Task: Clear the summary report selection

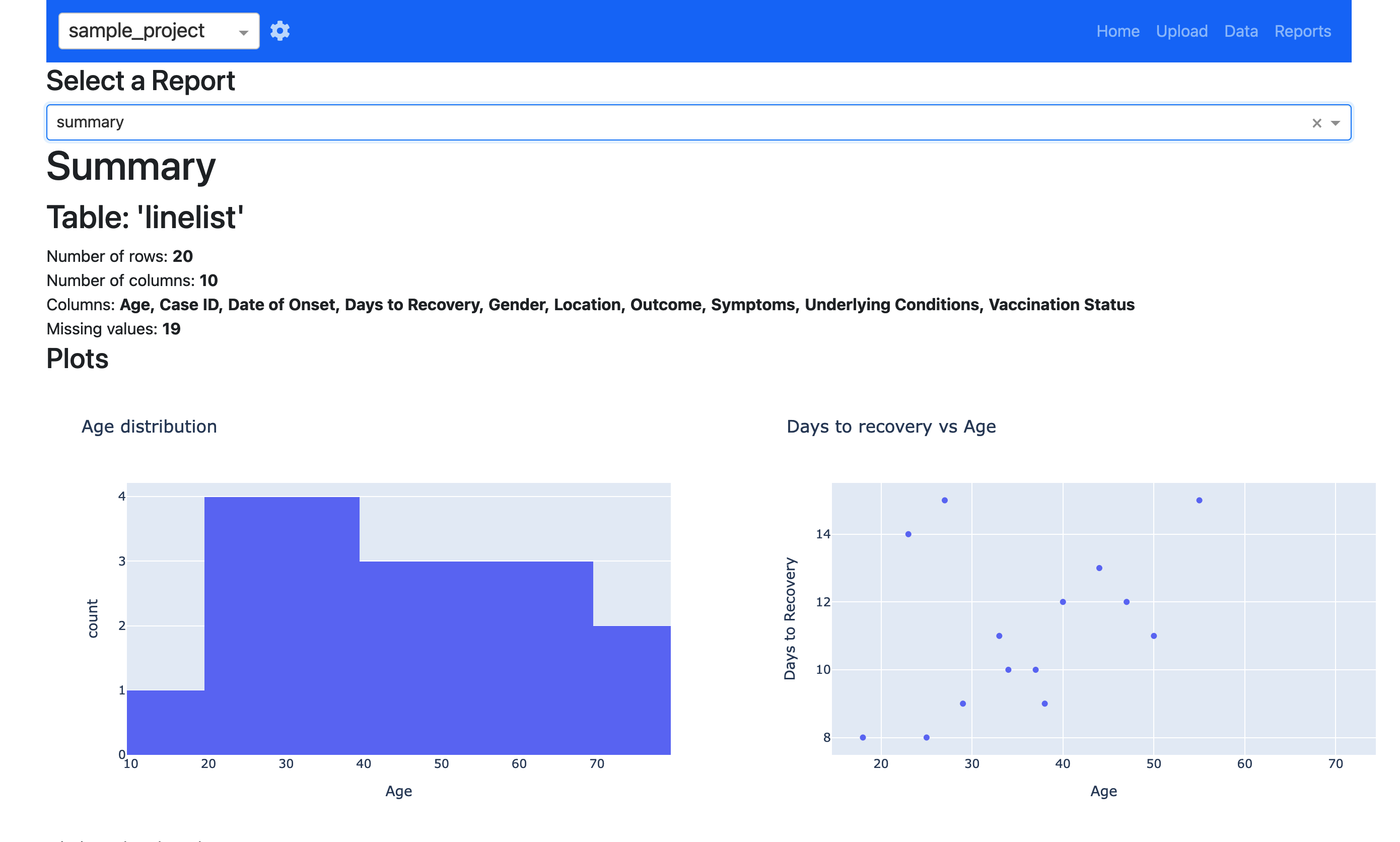Action: coord(1316,123)
